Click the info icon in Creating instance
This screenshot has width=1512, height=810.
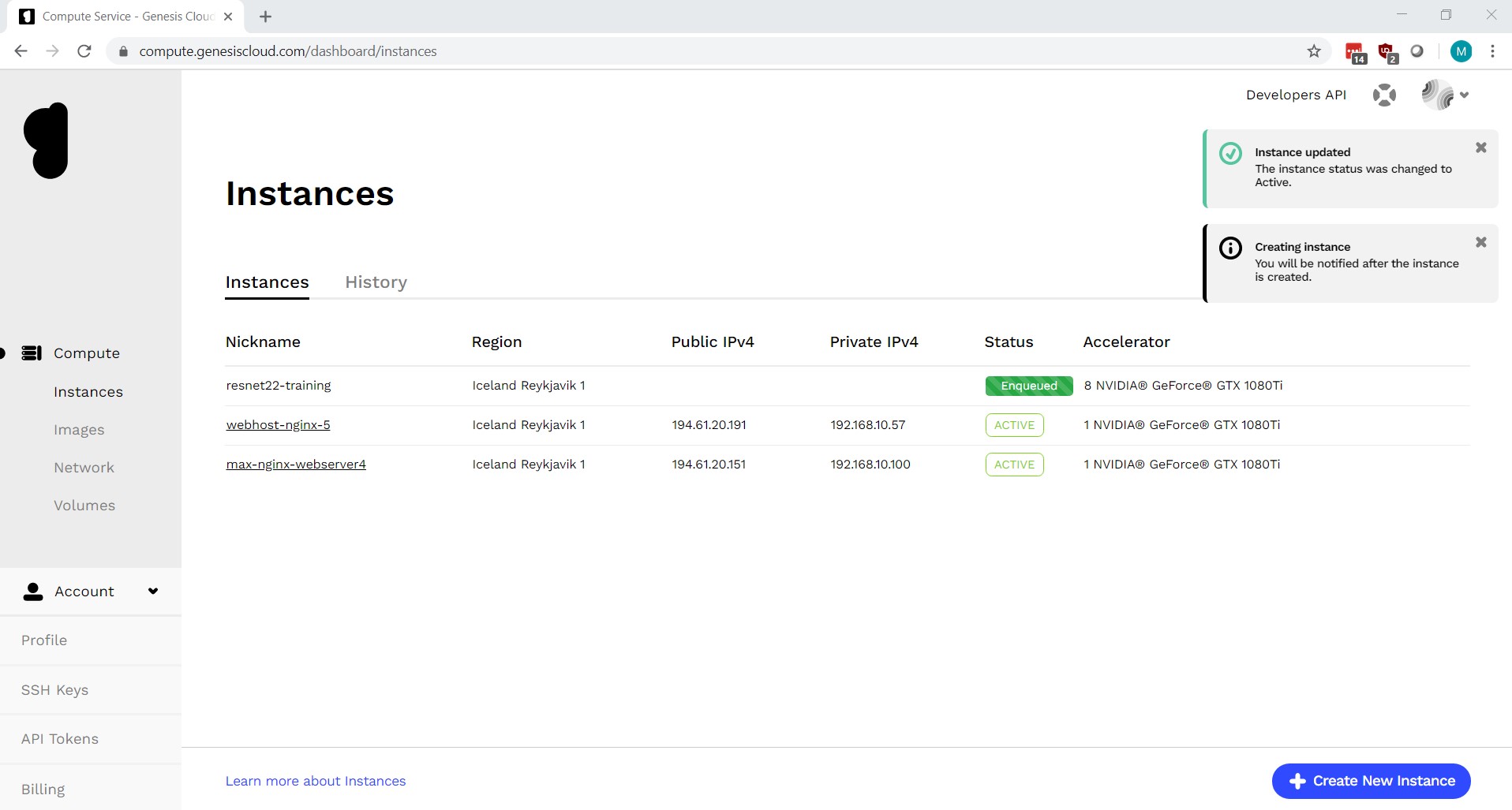[1230, 248]
